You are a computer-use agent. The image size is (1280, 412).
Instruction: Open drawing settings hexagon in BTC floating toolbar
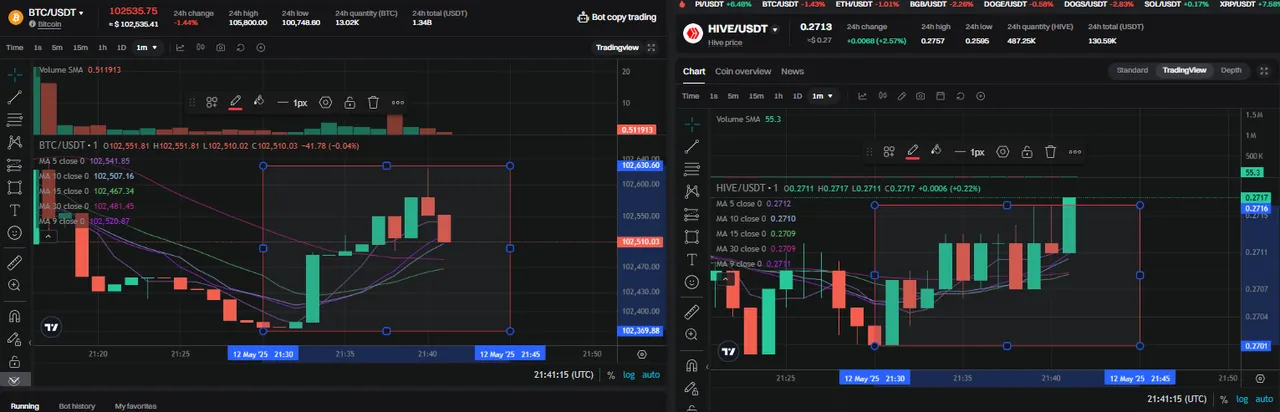pyautogui.click(x=327, y=102)
